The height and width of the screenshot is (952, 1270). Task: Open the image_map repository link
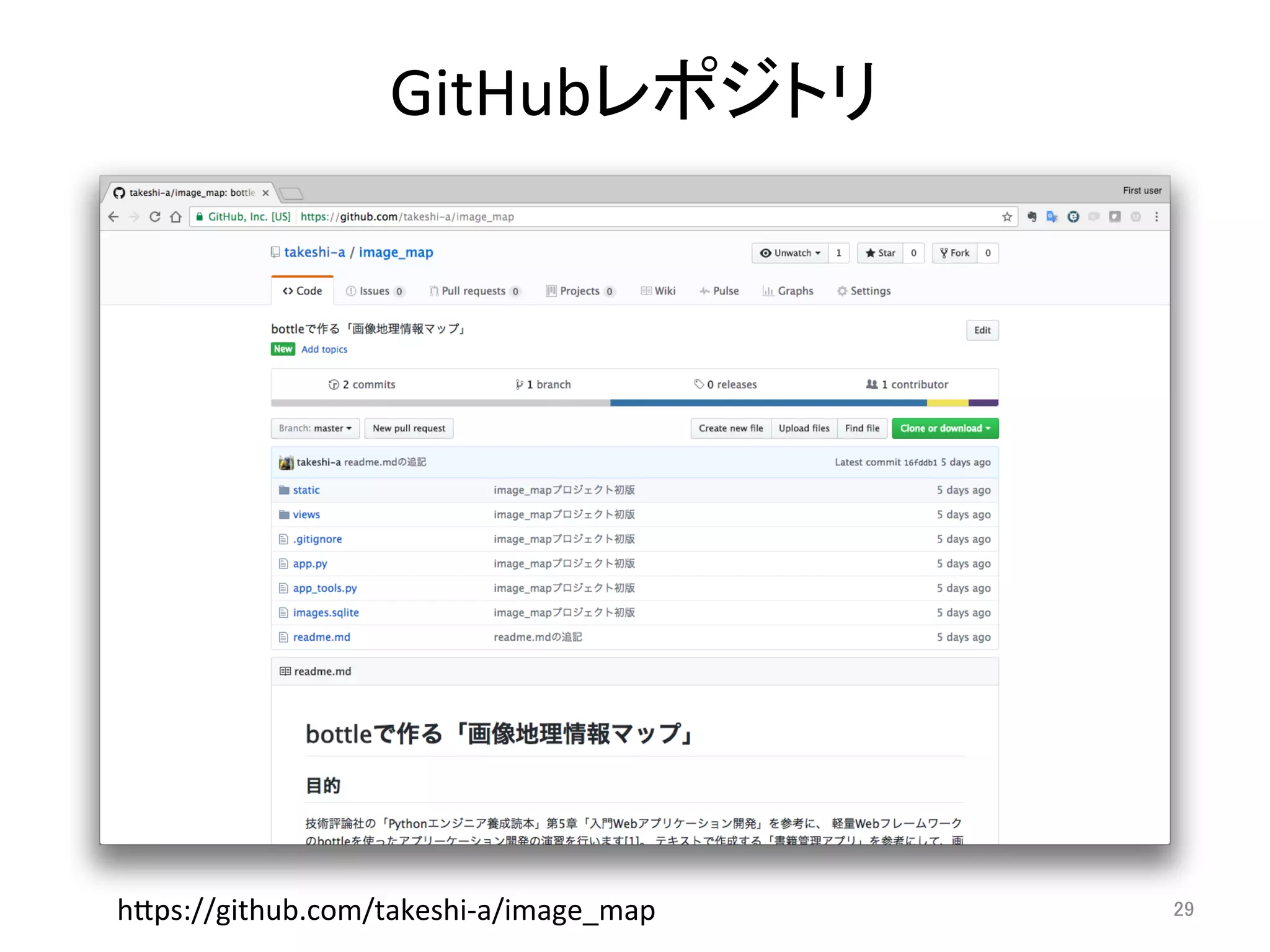396,252
